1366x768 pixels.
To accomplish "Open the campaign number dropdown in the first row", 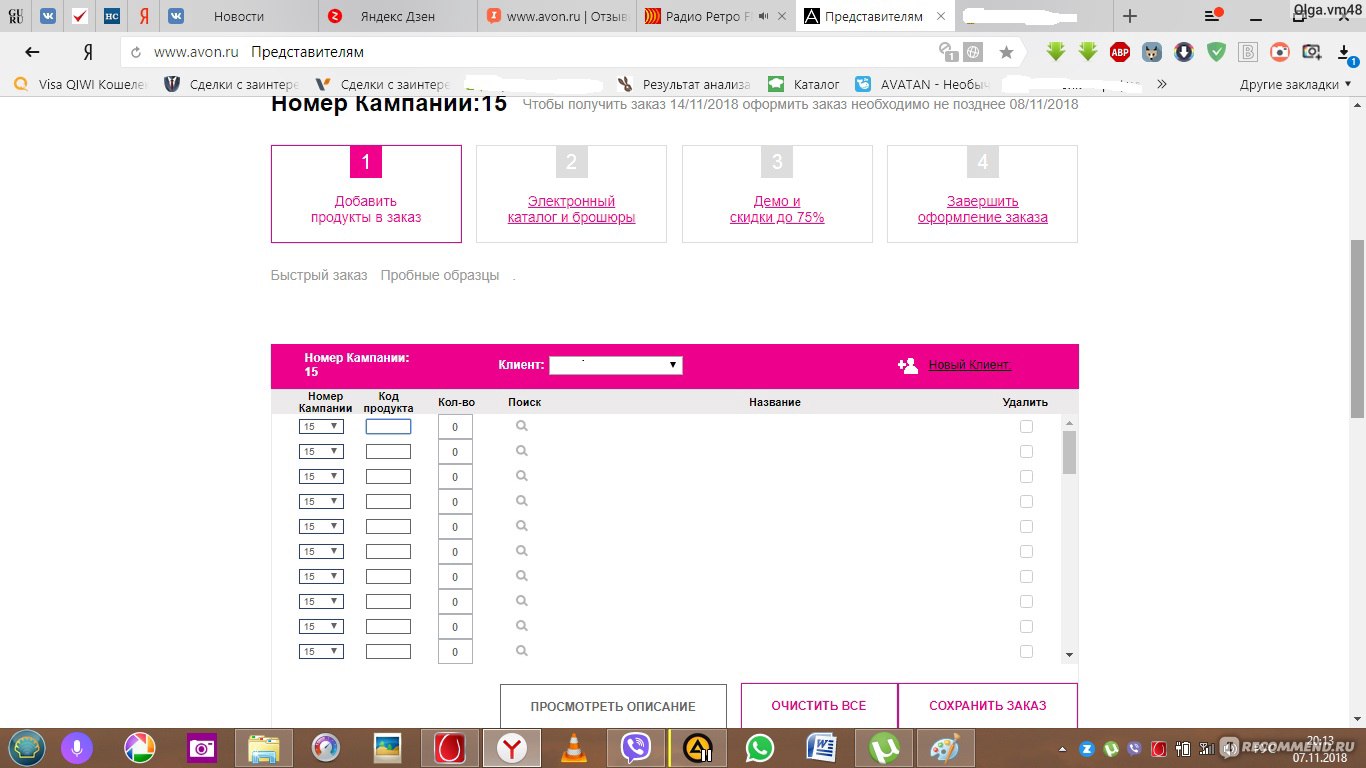I will [321, 427].
